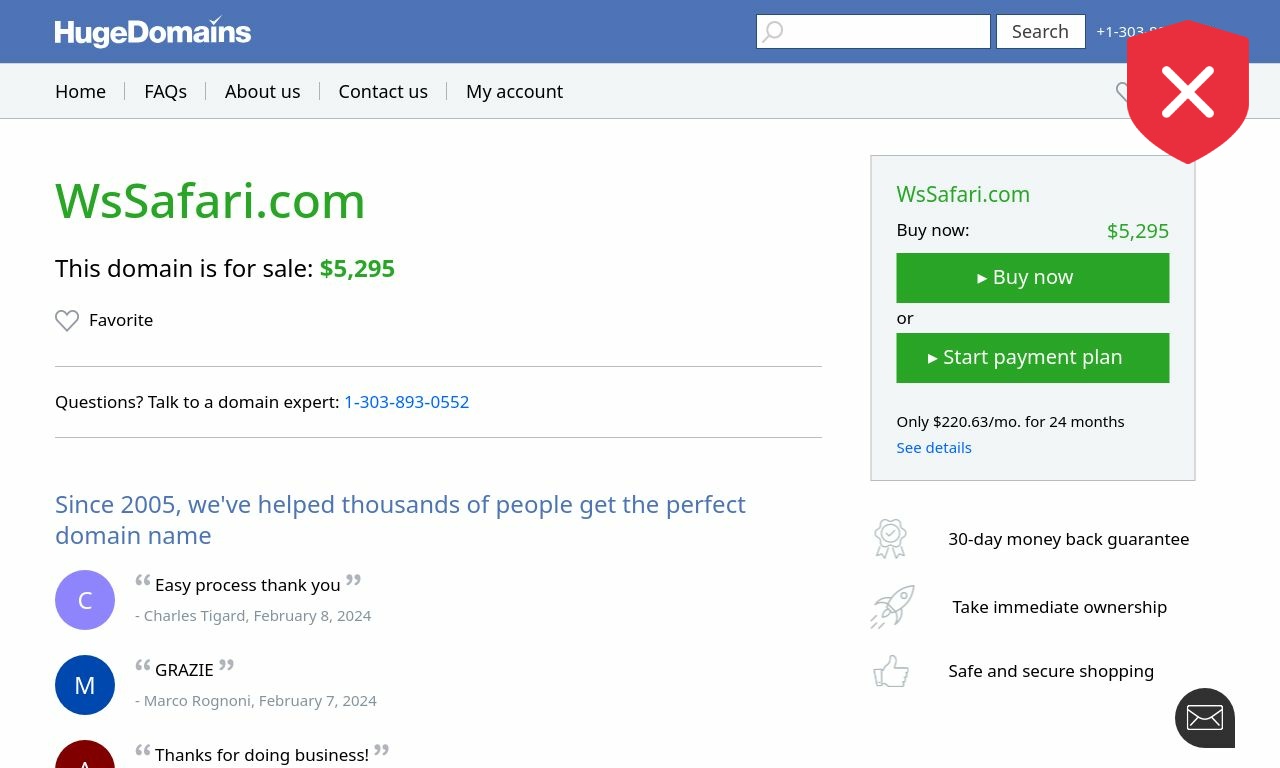1280x768 pixels.
Task: Click Start payment plan button
Action: [1033, 358]
